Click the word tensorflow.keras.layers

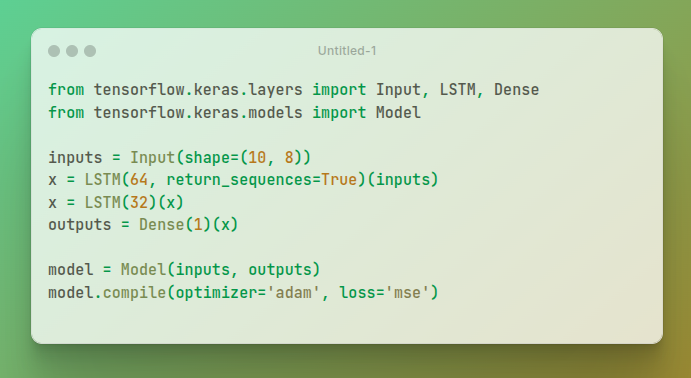click(198, 90)
